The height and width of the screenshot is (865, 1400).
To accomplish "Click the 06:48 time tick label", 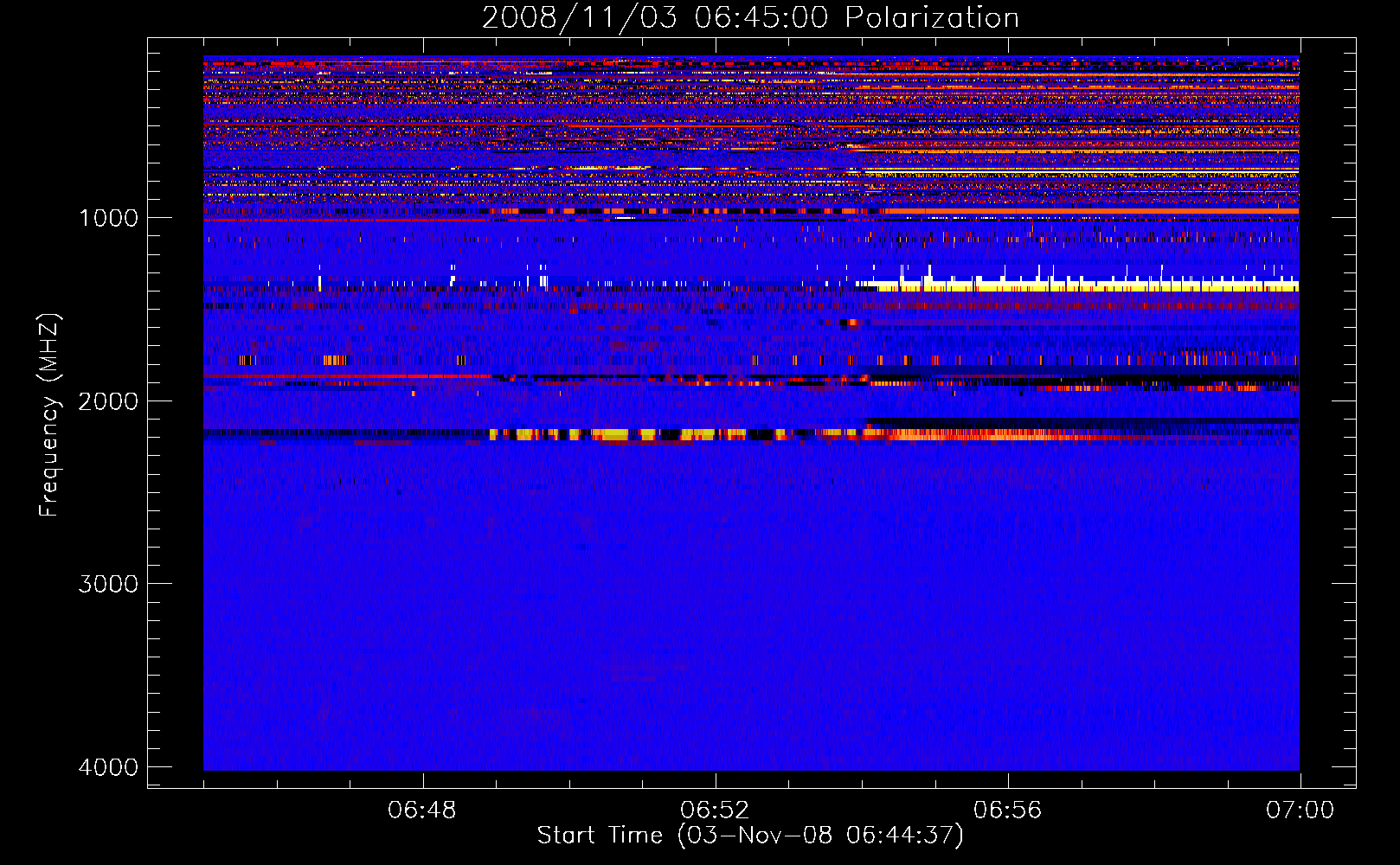I will click(422, 811).
